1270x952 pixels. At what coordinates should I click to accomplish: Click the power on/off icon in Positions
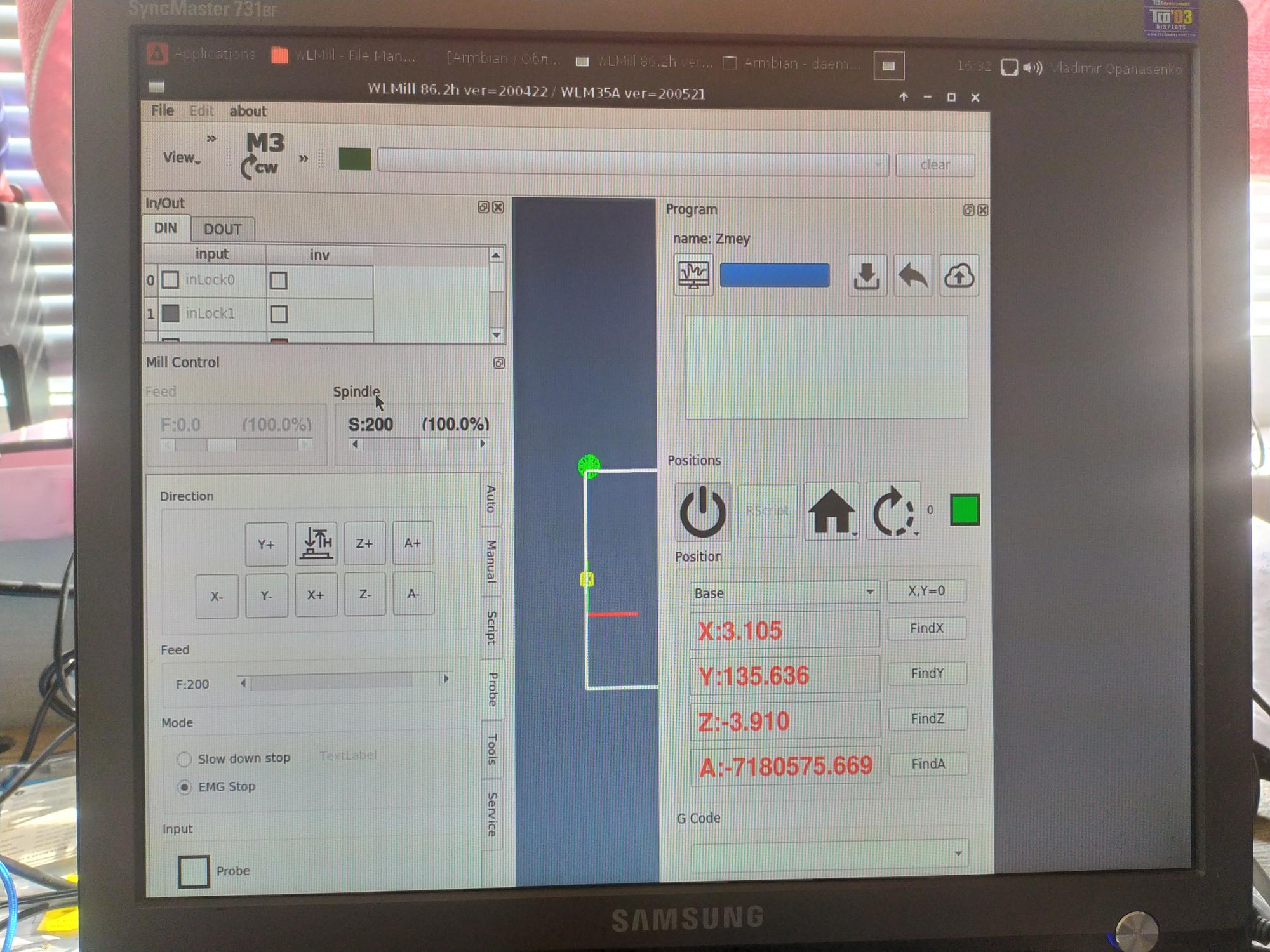pyautogui.click(x=702, y=512)
